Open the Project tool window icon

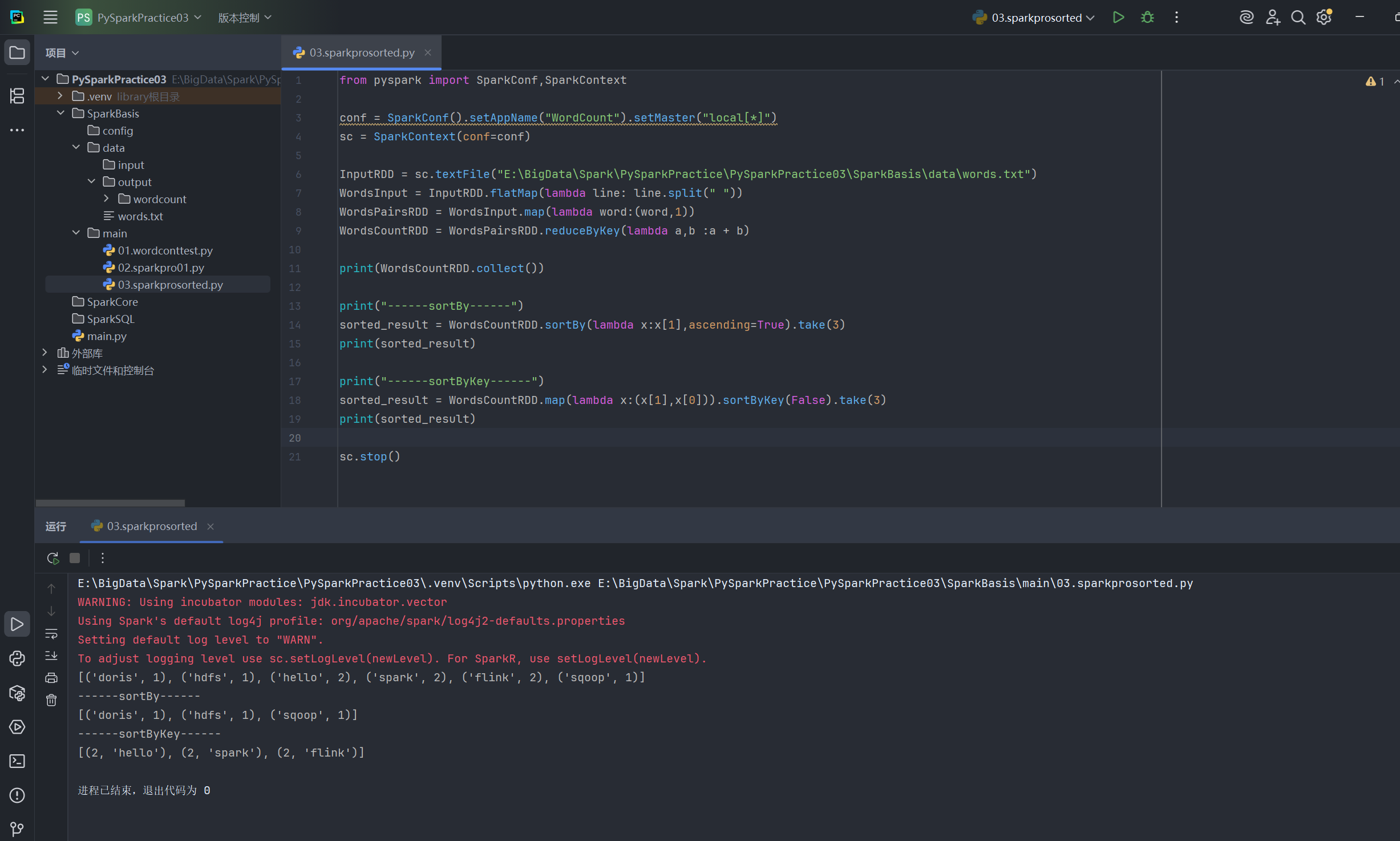[x=17, y=52]
